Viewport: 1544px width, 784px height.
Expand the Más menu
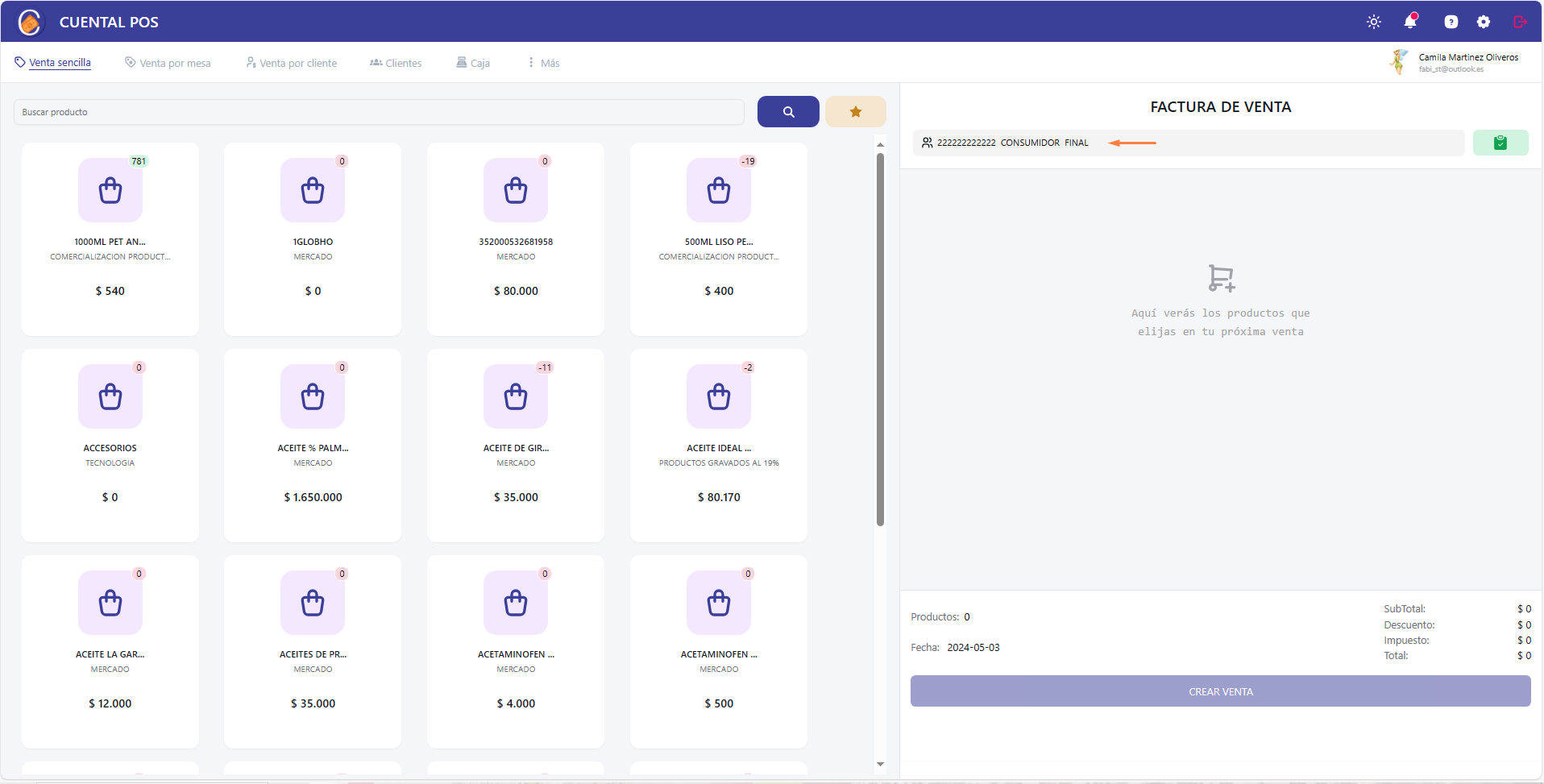[543, 63]
